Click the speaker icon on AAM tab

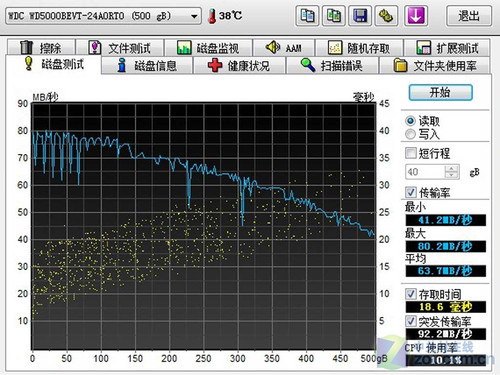[x=273, y=47]
